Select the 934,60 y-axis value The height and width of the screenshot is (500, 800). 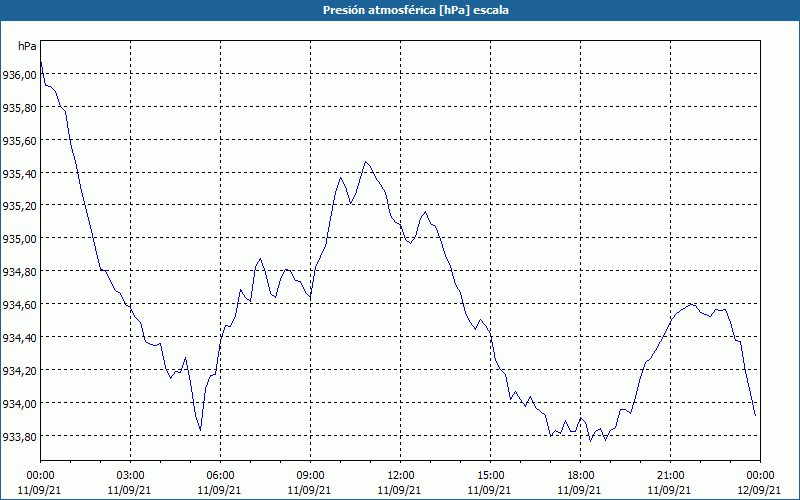coord(19,305)
